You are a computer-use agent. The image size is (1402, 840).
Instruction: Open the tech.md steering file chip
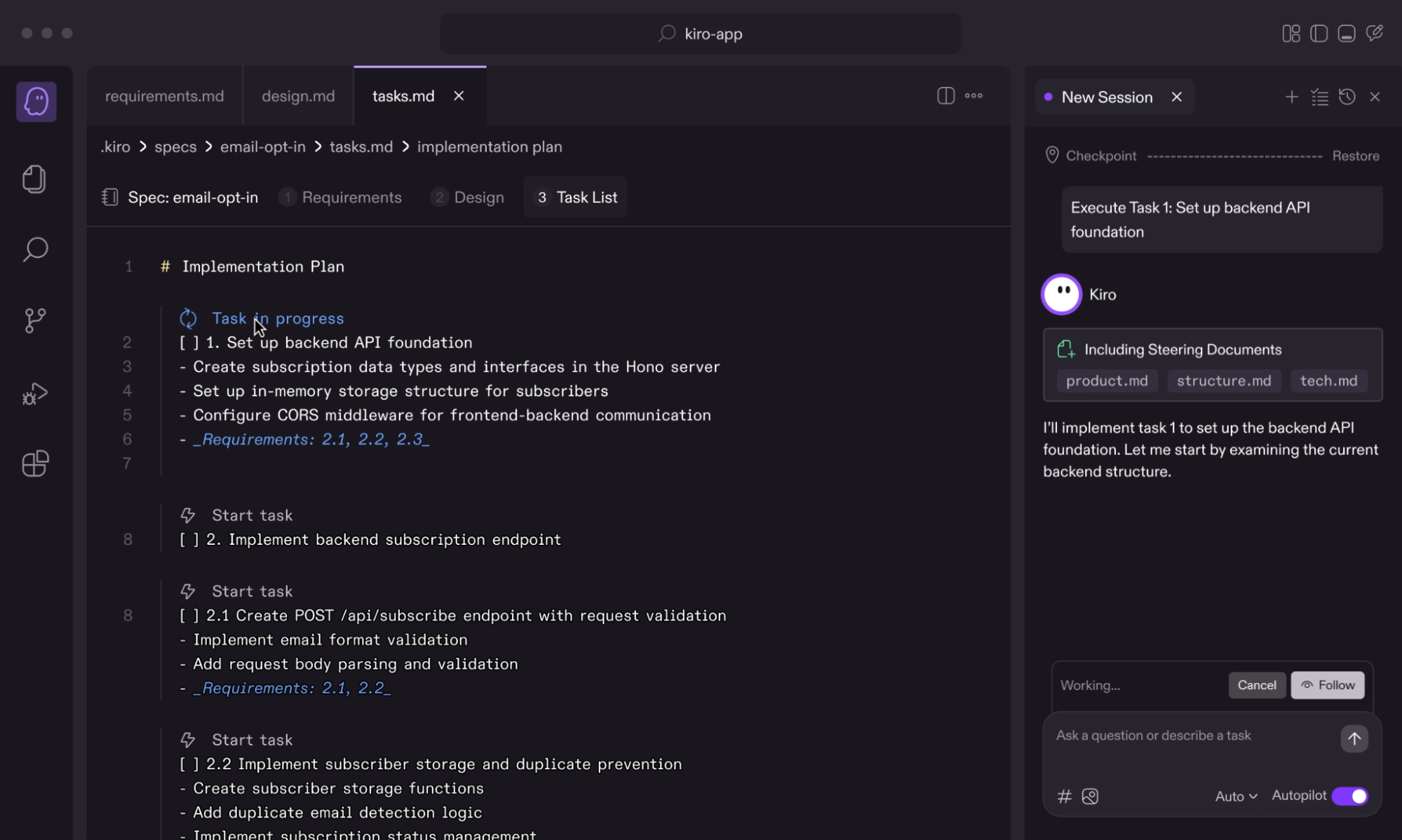click(1328, 381)
